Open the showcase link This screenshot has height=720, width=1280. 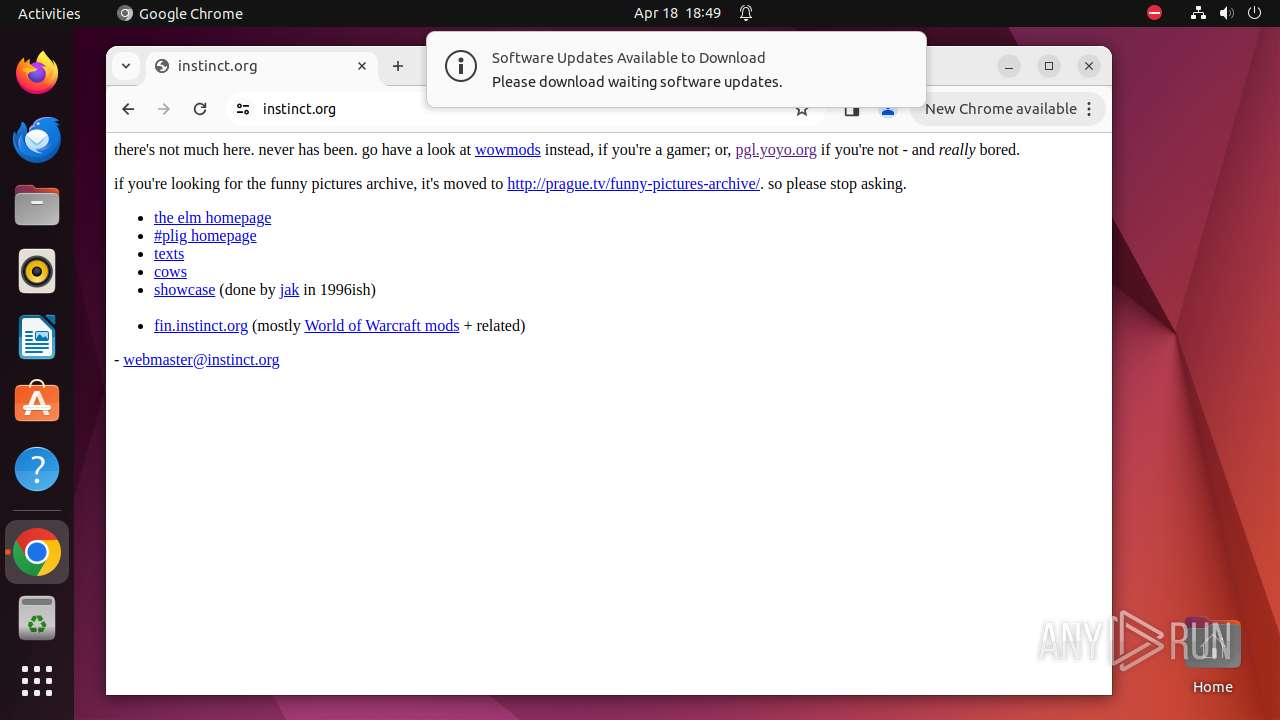click(184, 290)
